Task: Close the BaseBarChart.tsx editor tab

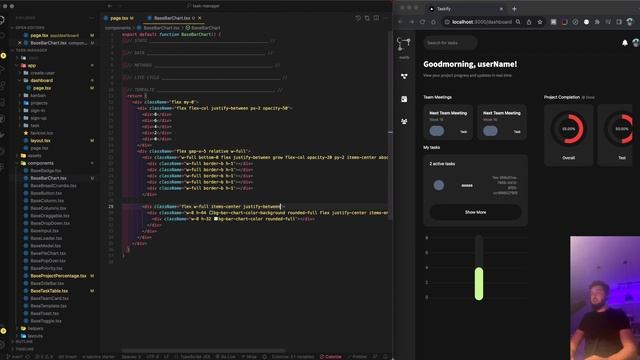Action: [x=200, y=18]
